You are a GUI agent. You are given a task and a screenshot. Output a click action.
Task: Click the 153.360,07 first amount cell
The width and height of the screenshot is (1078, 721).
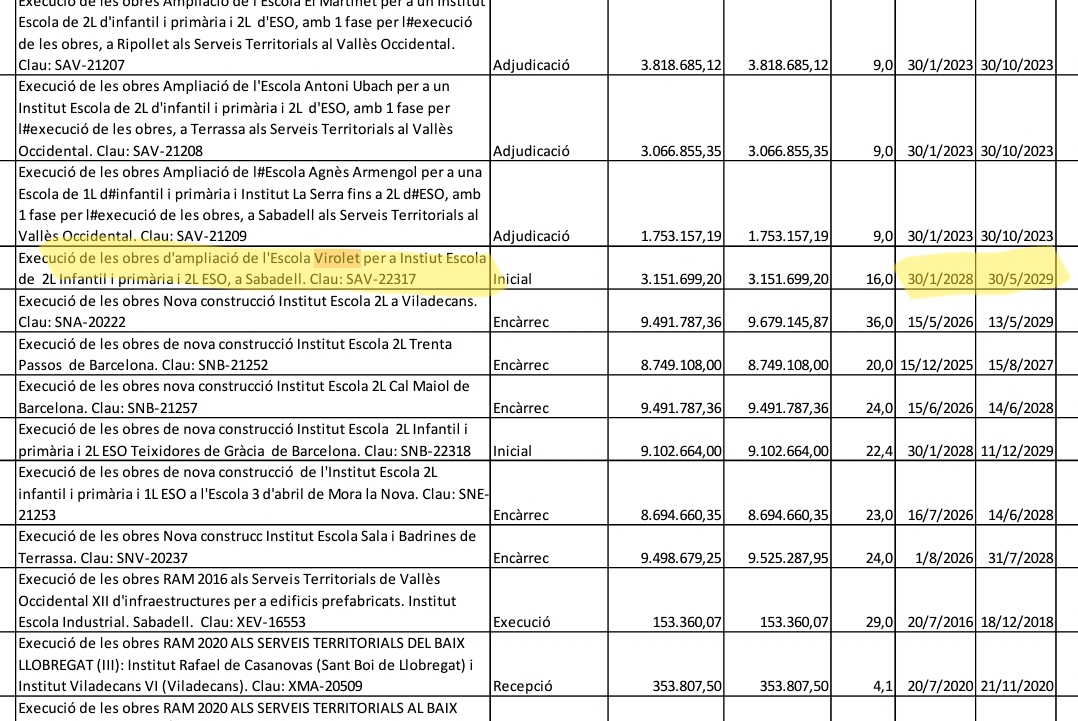click(687, 622)
